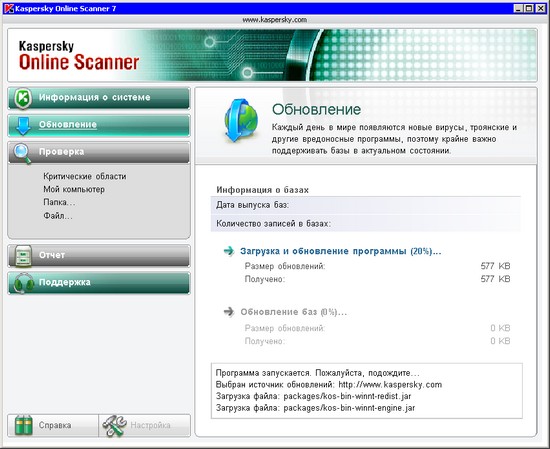Viewport: 550px width, 449px height.
Task: Click the green books icon for Справка
Action: pyautogui.click(x=24, y=425)
